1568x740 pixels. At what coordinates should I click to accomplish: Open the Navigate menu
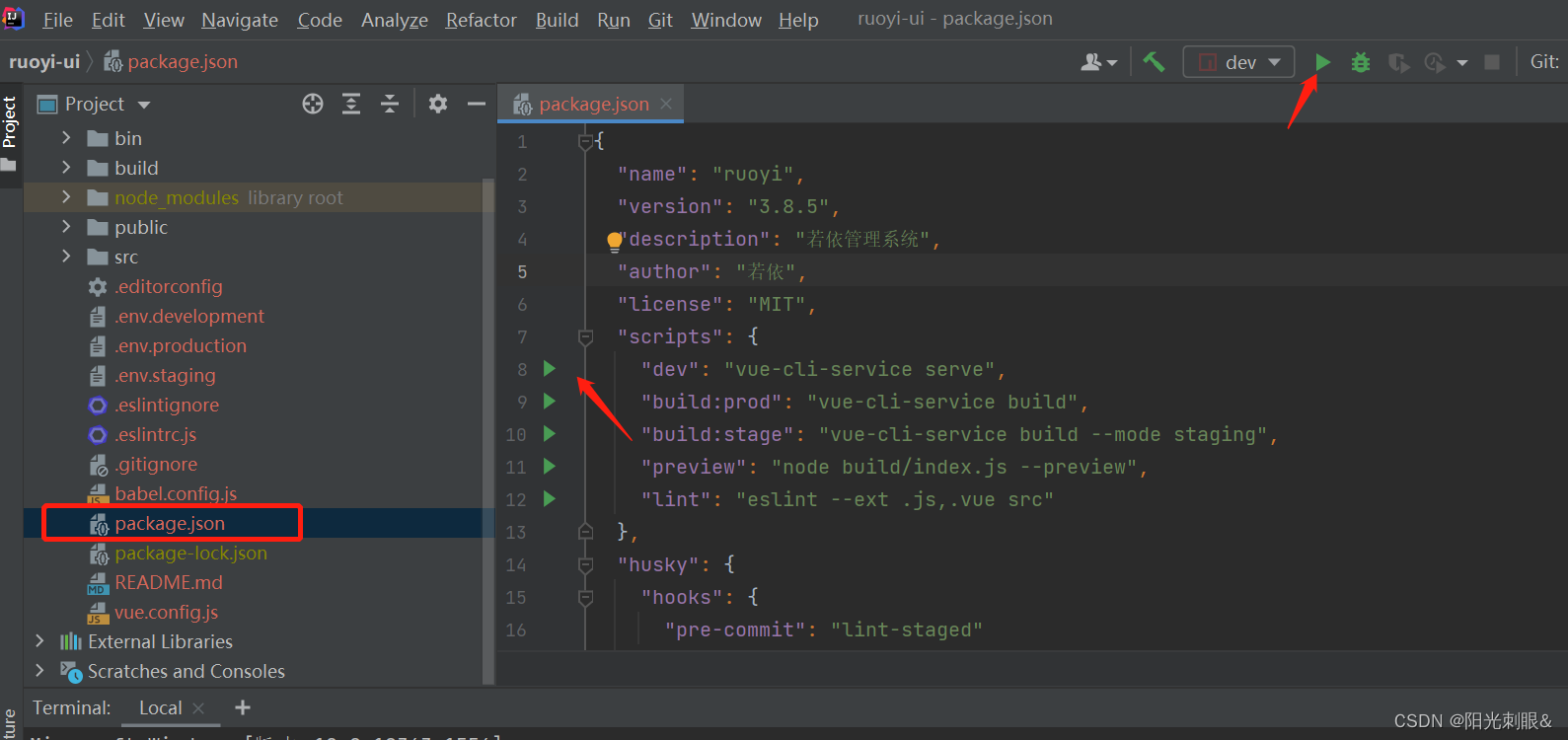[240, 20]
